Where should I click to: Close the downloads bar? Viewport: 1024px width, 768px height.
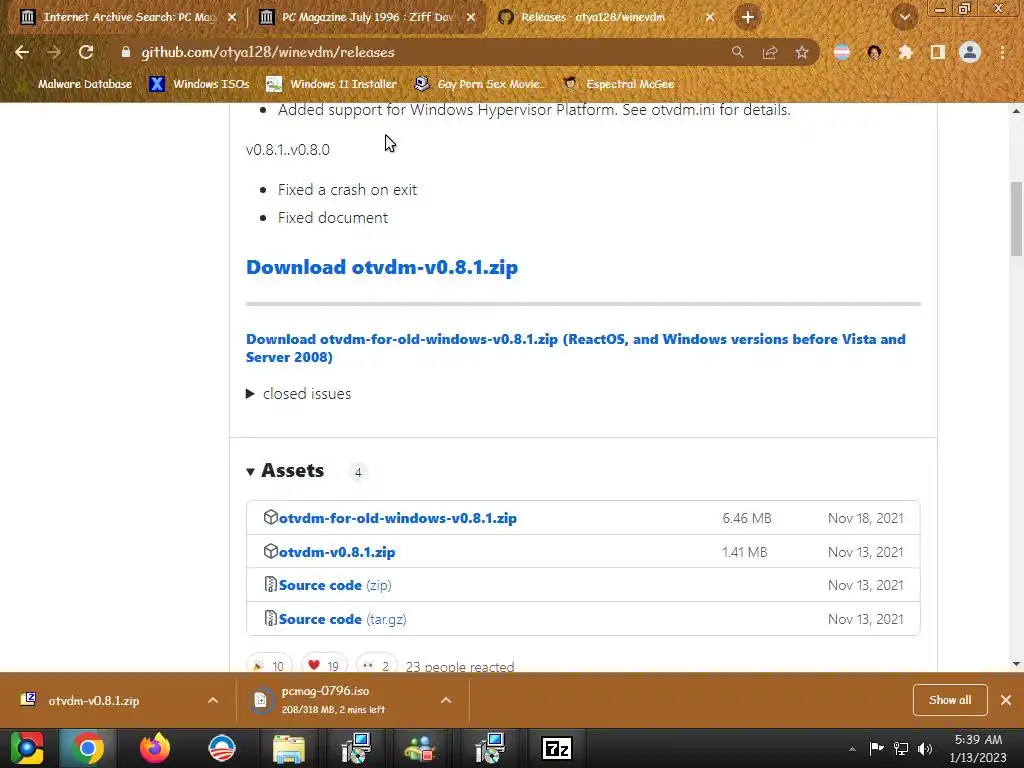click(1006, 700)
